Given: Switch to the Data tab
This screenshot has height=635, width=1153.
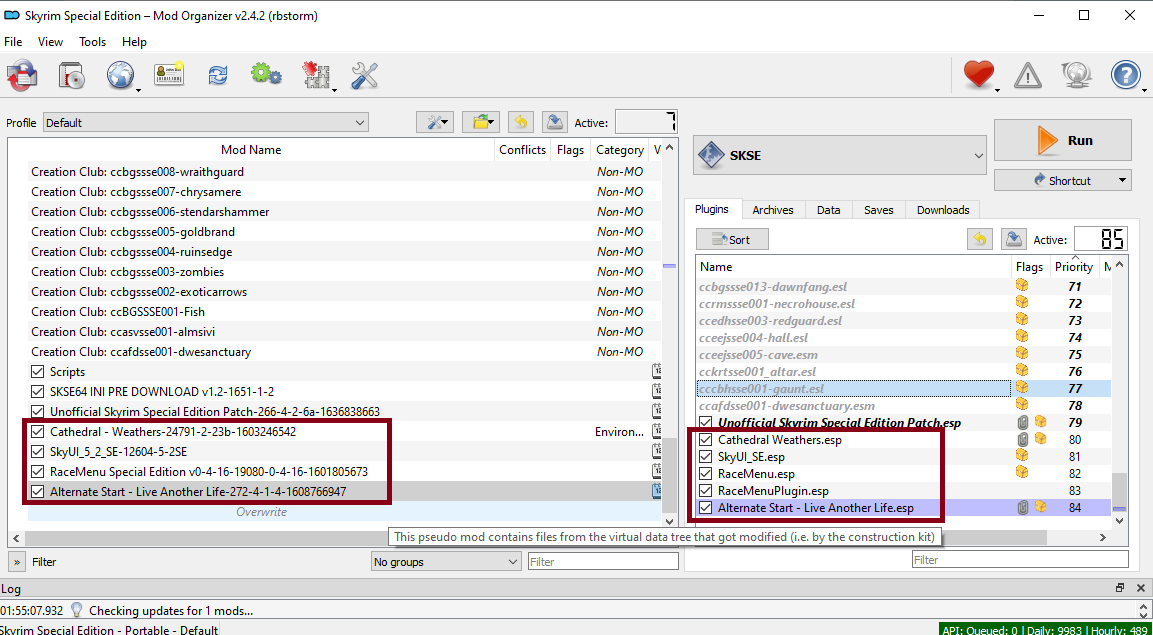Looking at the screenshot, I should pos(829,210).
